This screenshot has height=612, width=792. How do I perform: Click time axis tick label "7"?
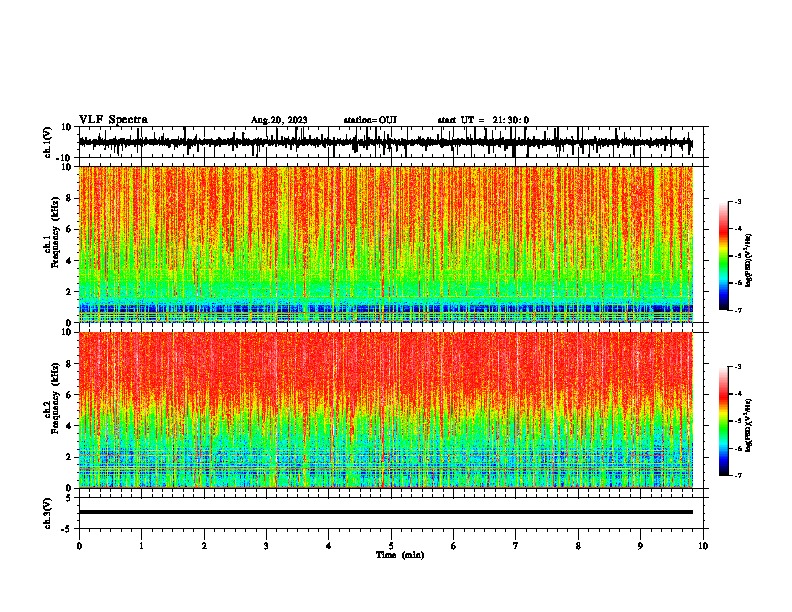tap(516, 546)
